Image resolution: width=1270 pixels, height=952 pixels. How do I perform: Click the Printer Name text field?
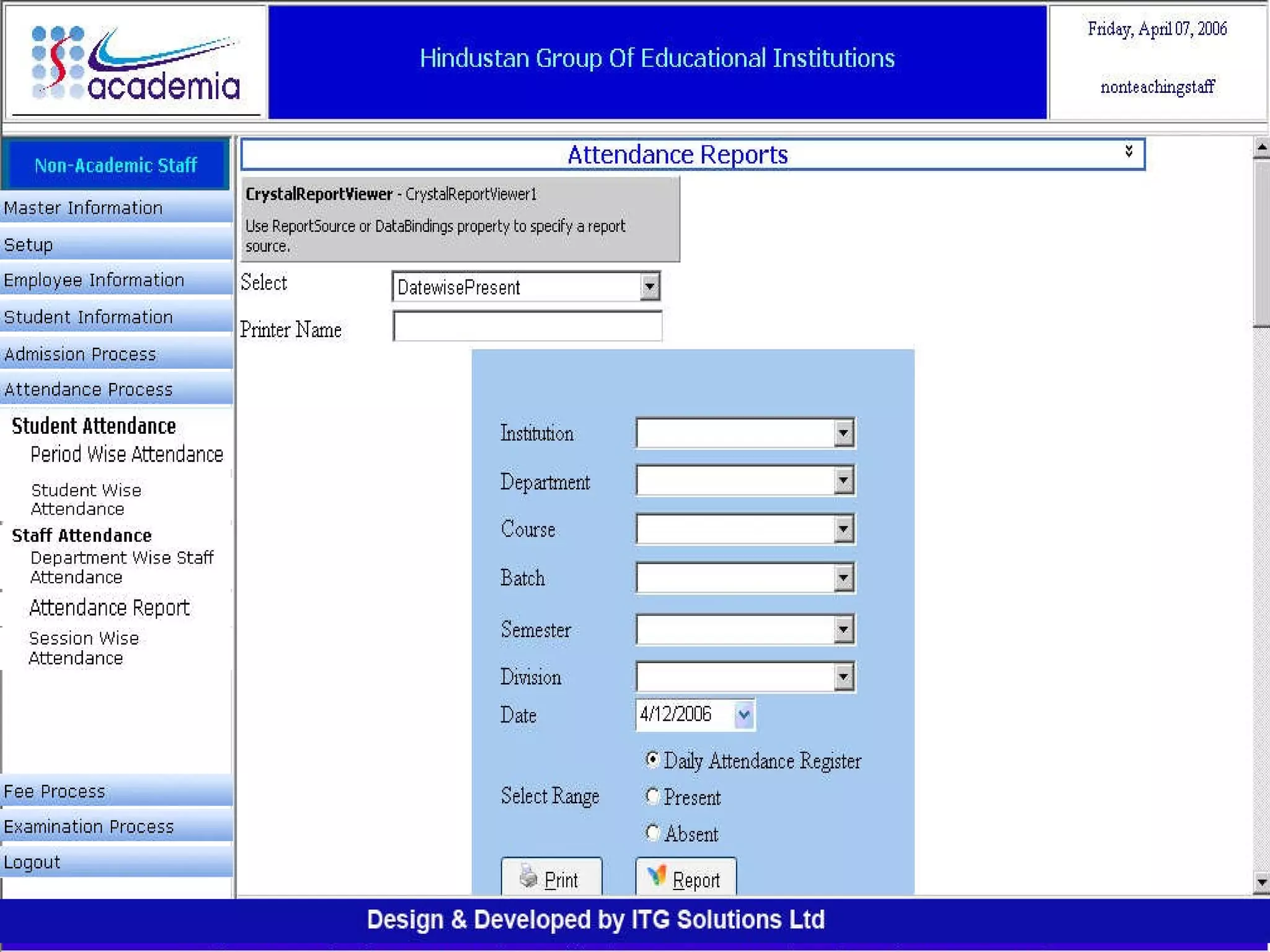pos(527,327)
